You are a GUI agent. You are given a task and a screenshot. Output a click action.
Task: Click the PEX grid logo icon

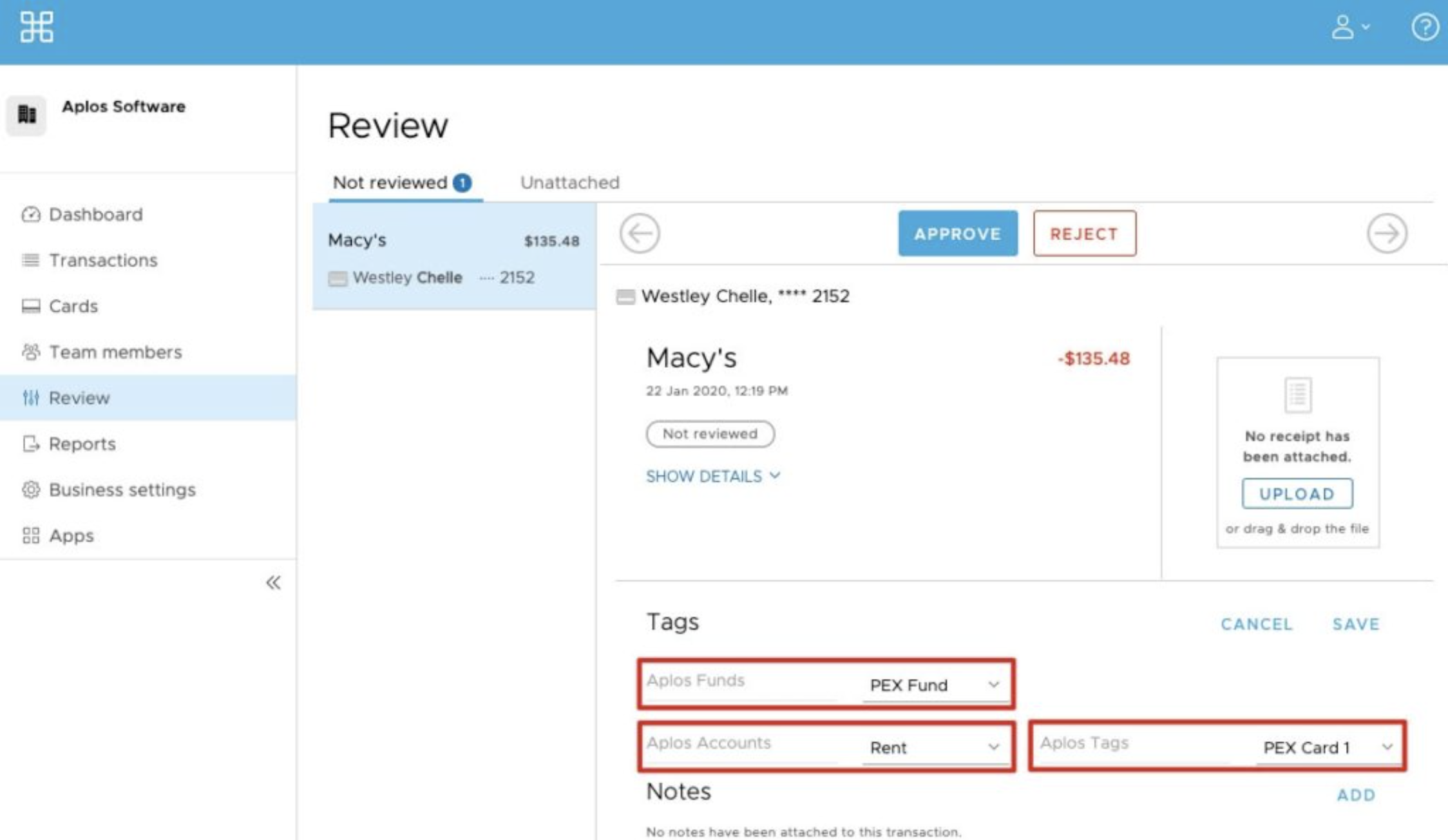36,27
